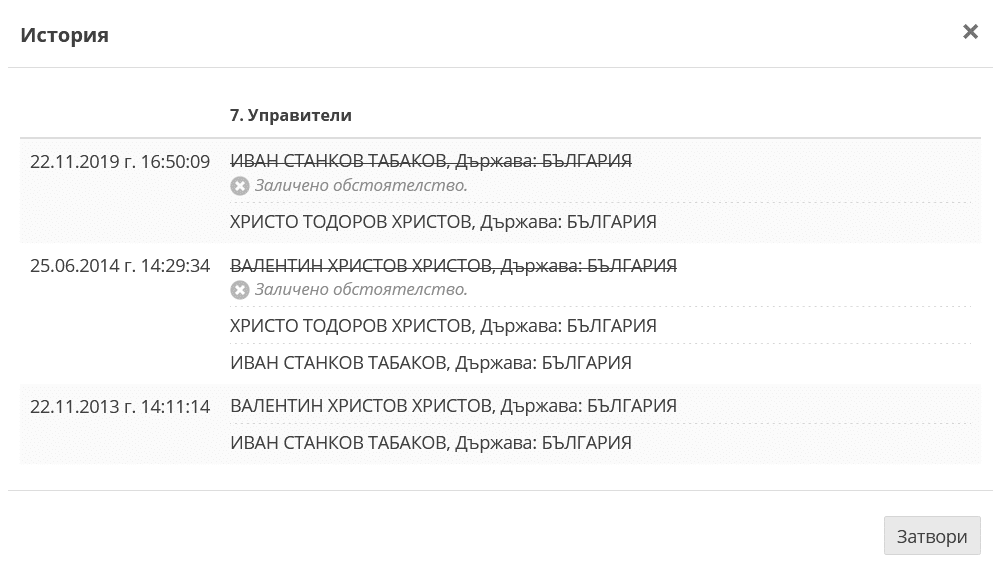Click "Държава: БЪЛГАРИЯ" beside ВАЛЕНТИН ХРИСТОВ in 22.11.2013 entry

[x=588, y=406]
